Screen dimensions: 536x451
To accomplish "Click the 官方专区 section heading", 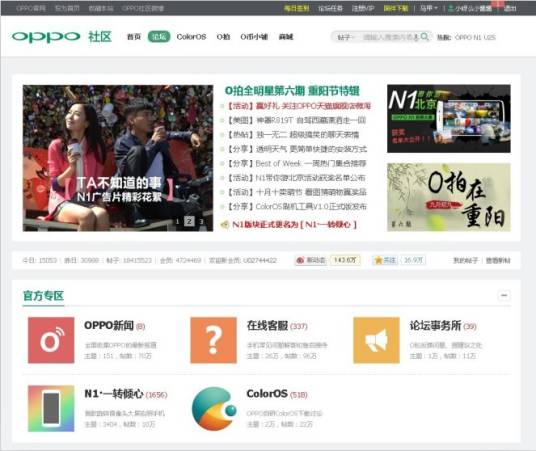I will click(x=43, y=295).
